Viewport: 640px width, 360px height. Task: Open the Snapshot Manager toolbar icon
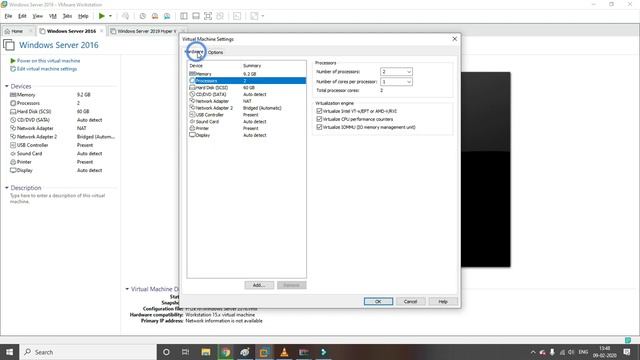click(167, 16)
